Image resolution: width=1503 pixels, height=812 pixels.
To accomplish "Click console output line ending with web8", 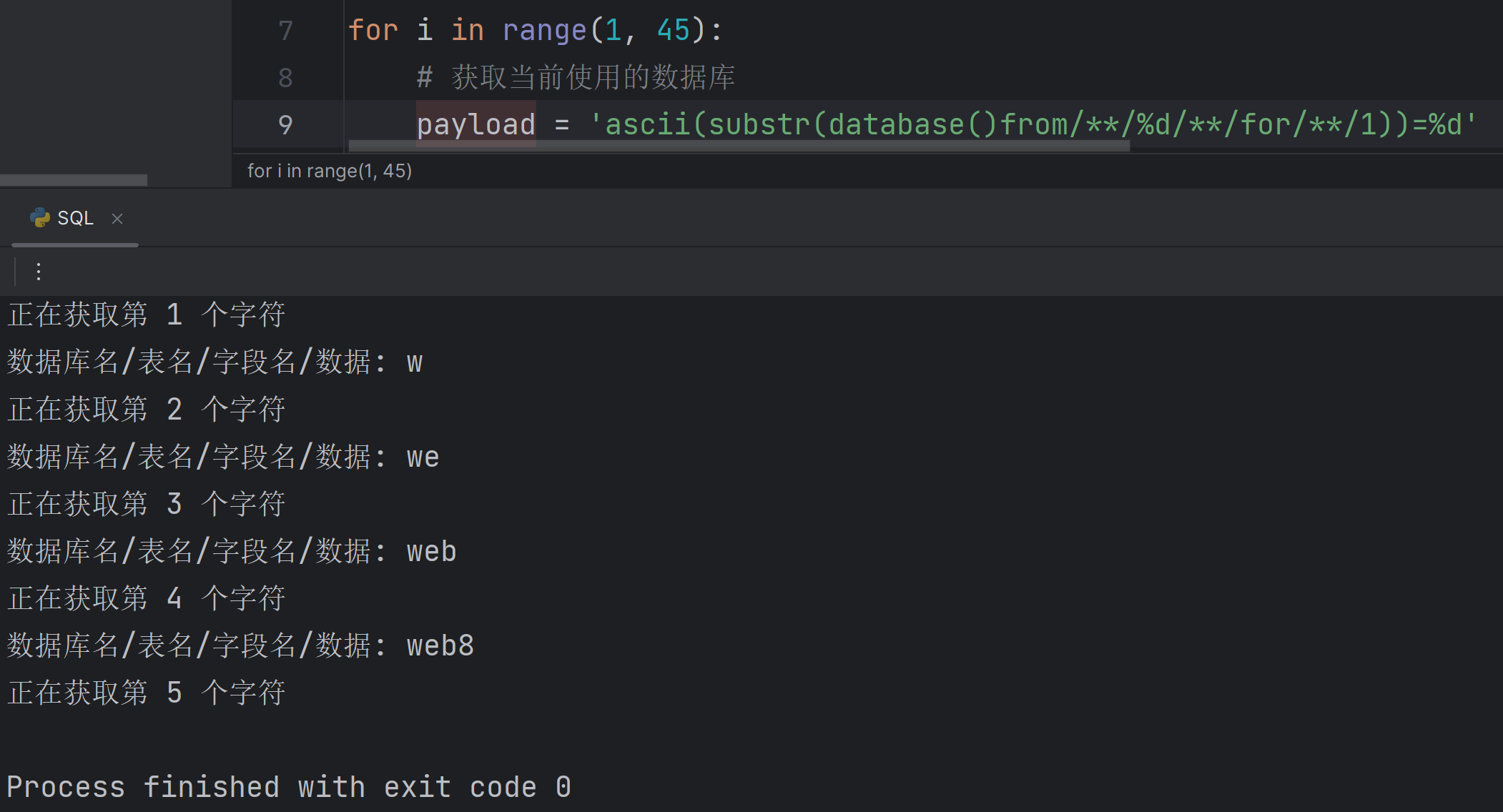I will 240,646.
